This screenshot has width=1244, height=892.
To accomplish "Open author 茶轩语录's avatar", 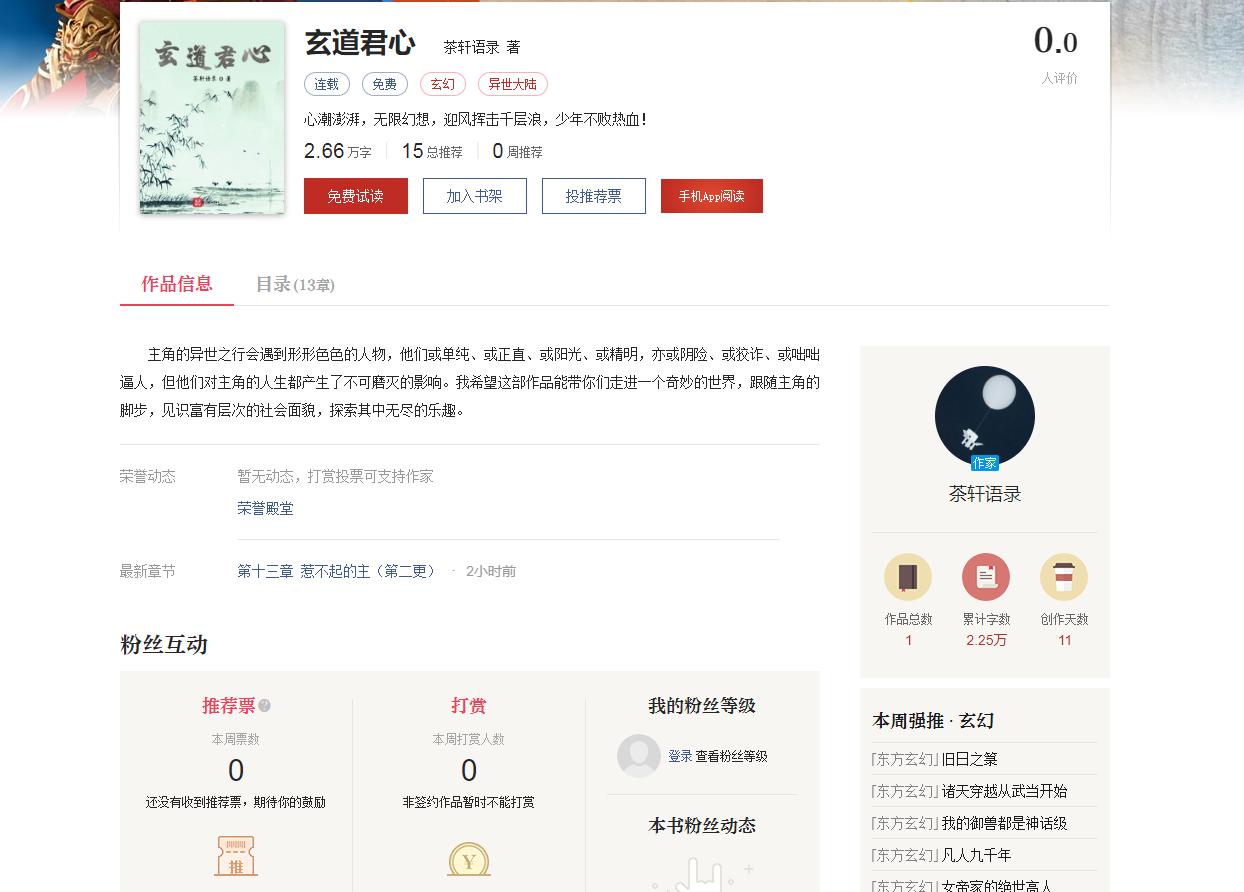I will click(x=985, y=415).
